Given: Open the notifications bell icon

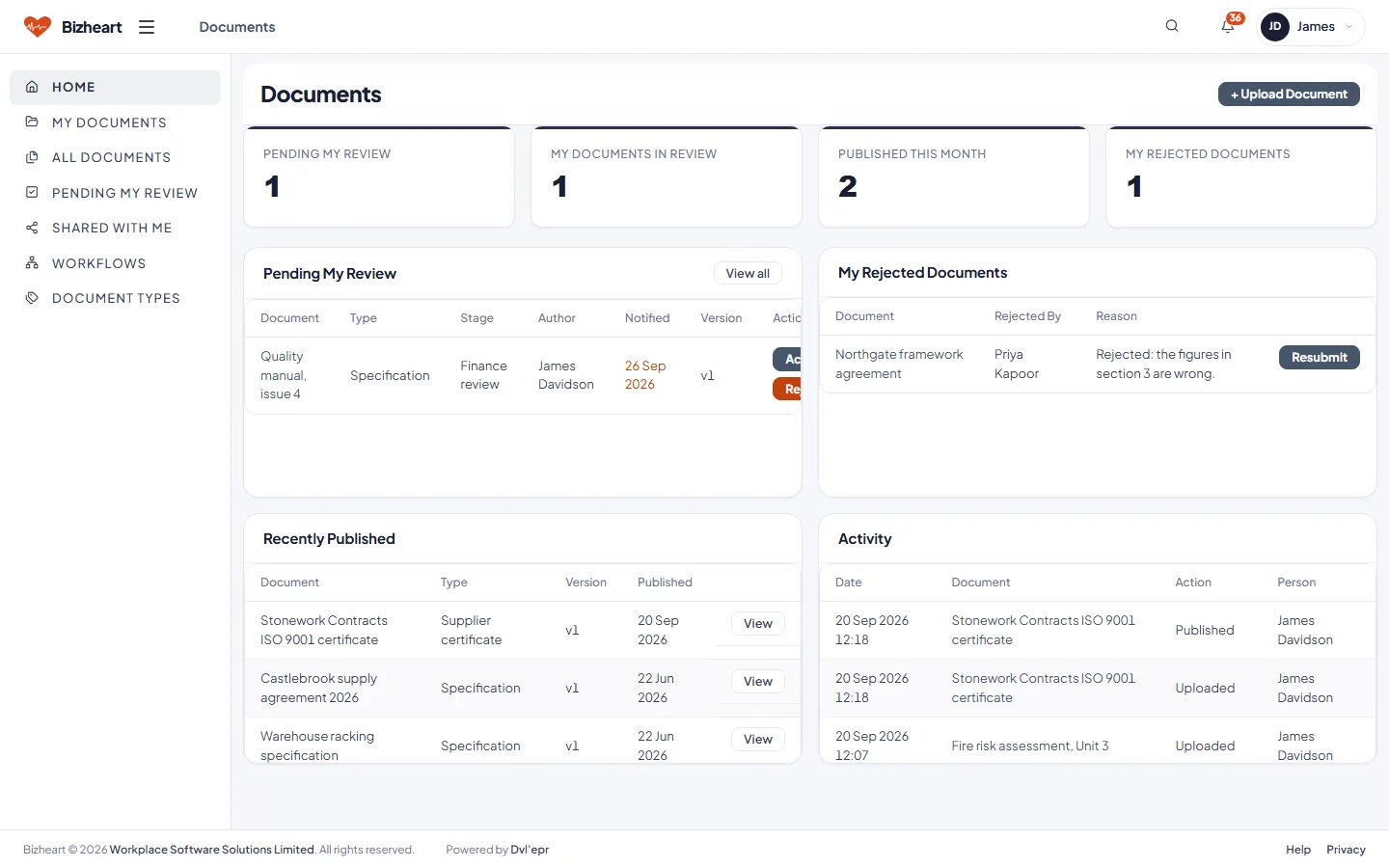Looking at the screenshot, I should 1228,26.
